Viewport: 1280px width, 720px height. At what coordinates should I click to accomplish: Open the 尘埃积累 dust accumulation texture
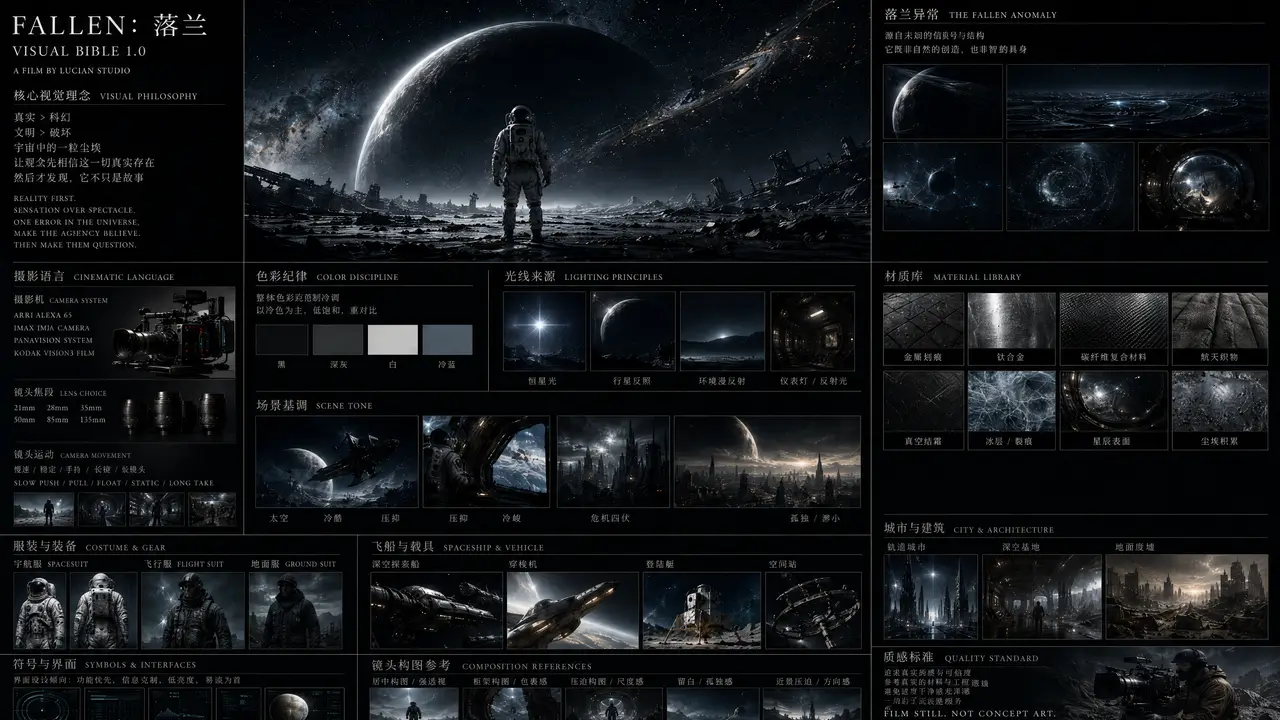pyautogui.click(x=1219, y=402)
